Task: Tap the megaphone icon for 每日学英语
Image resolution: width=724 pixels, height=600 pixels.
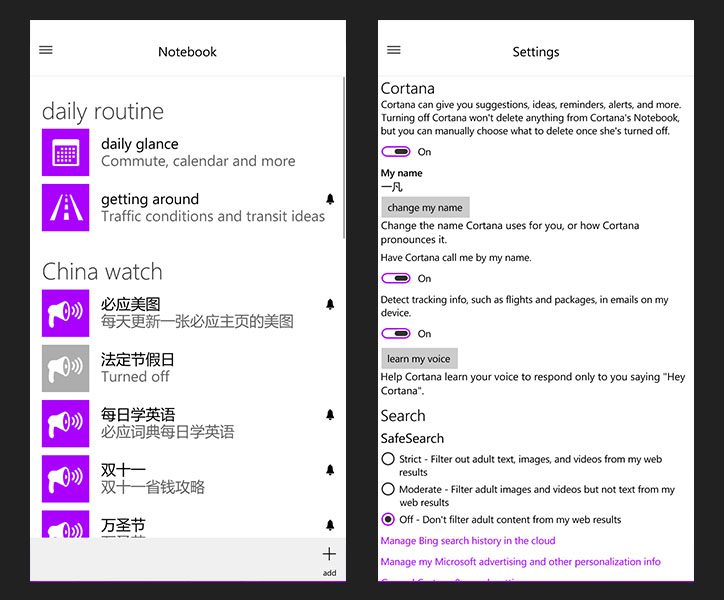Action: pyautogui.click(x=66, y=424)
